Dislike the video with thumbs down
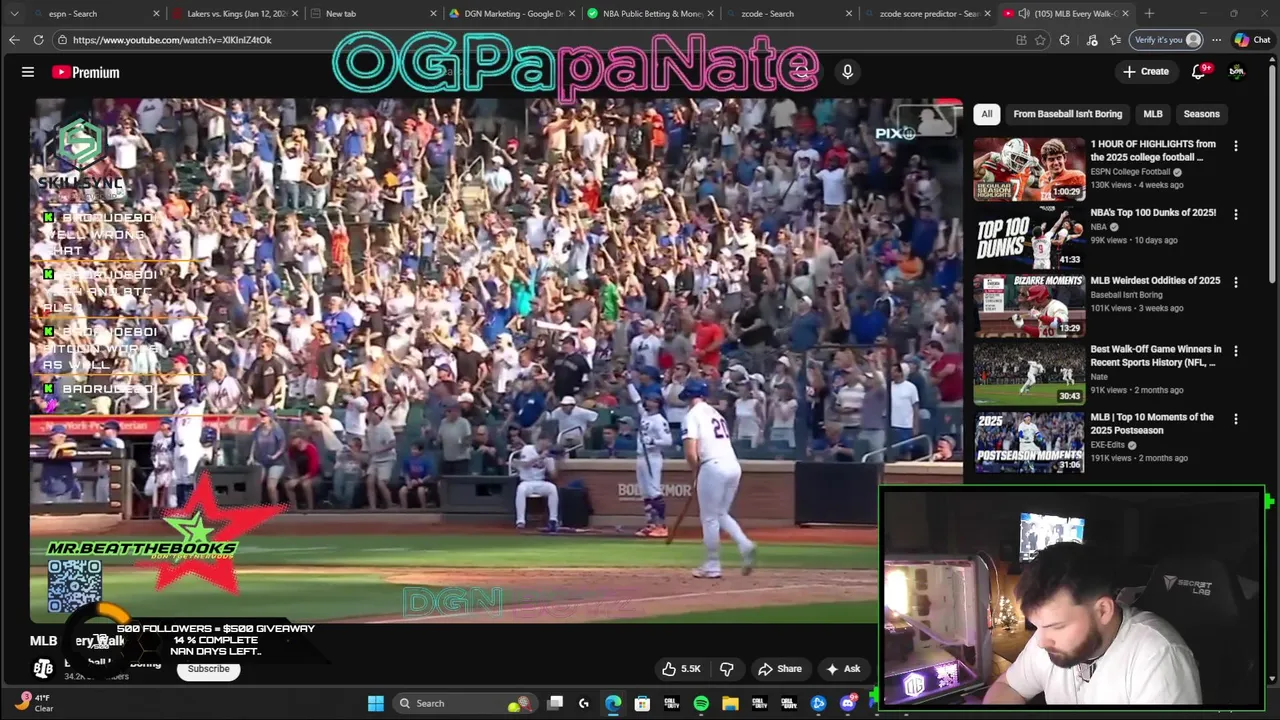This screenshot has width=1280, height=720. 727,669
